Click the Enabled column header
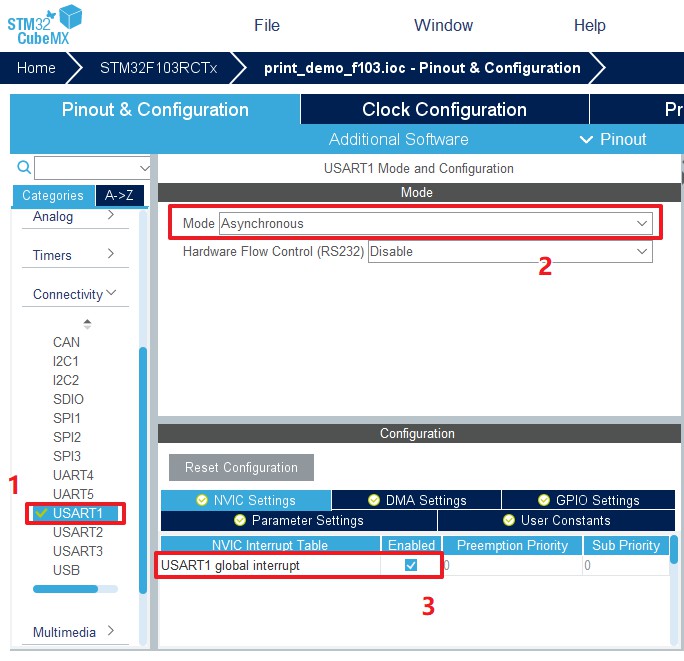The width and height of the screenshot is (684, 661). [411, 545]
